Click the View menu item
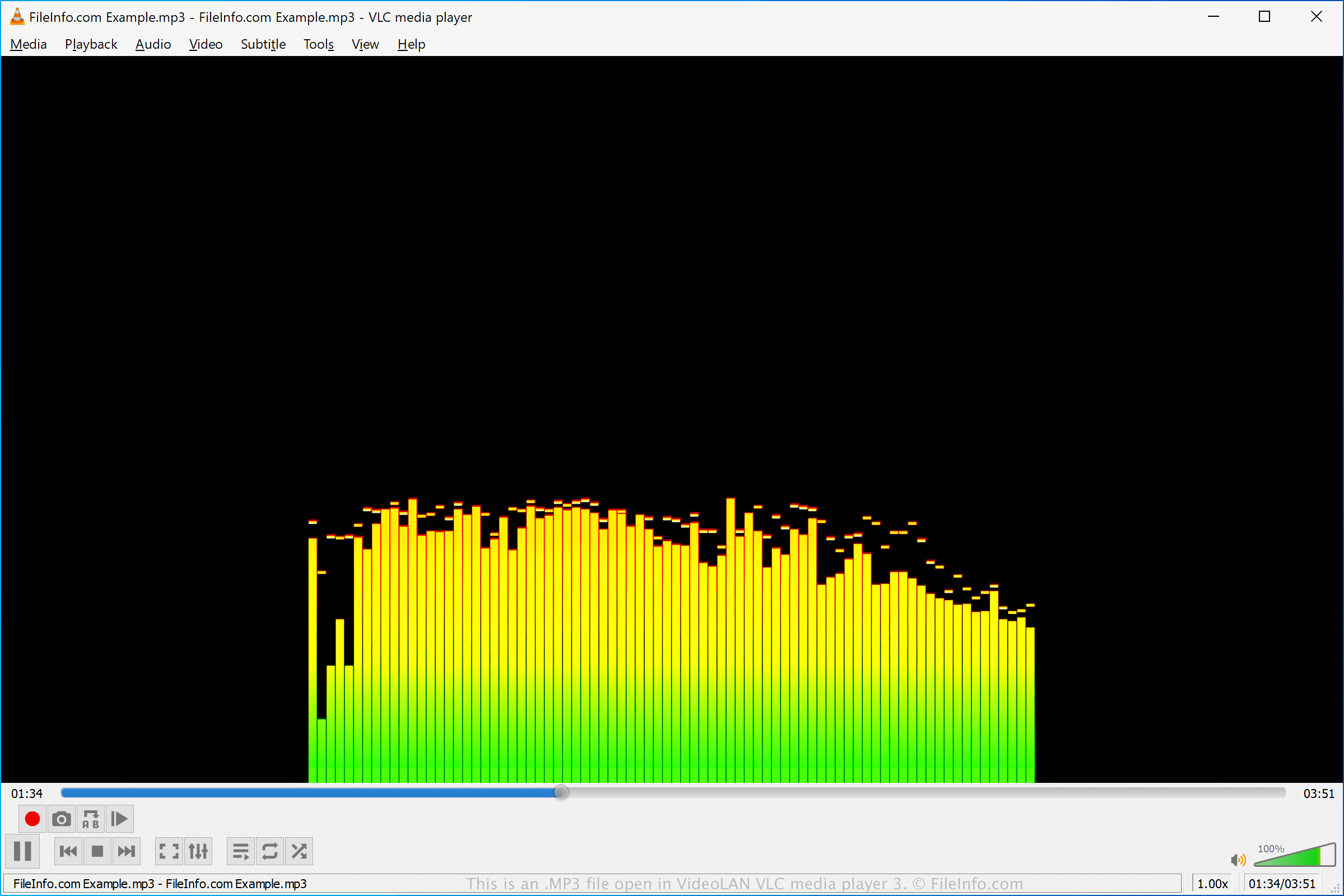Viewport: 1344px width, 896px height. 365,44
